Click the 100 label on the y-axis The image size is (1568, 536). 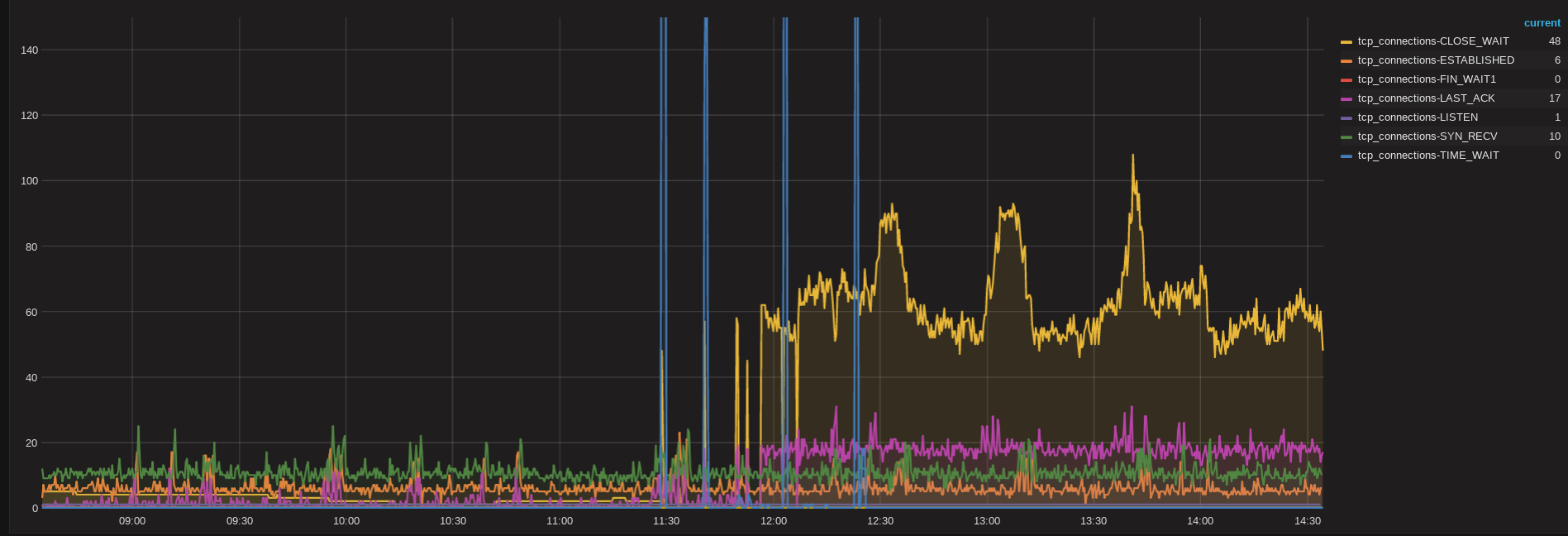(x=30, y=181)
